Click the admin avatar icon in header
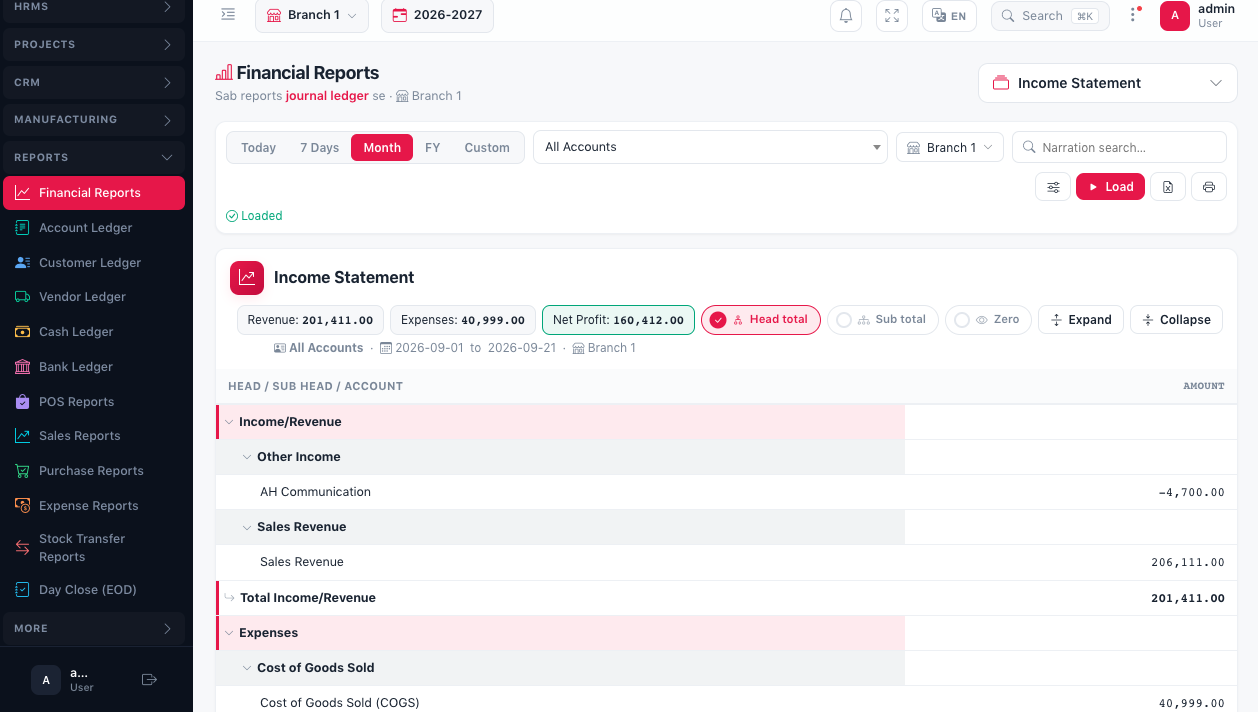 click(x=1175, y=16)
